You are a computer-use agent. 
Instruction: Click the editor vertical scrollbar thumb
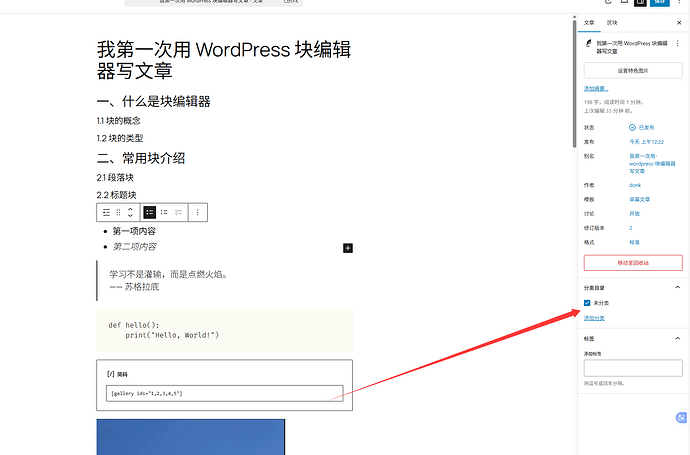574,82
